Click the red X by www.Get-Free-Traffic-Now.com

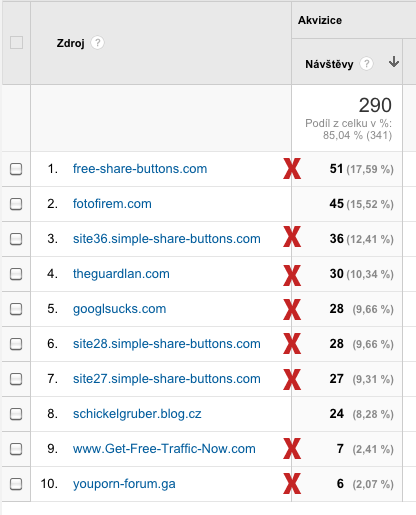click(x=292, y=449)
